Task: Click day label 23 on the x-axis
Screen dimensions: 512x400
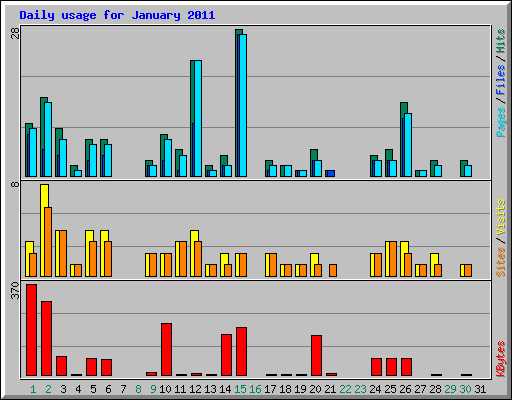Action: pos(360,389)
